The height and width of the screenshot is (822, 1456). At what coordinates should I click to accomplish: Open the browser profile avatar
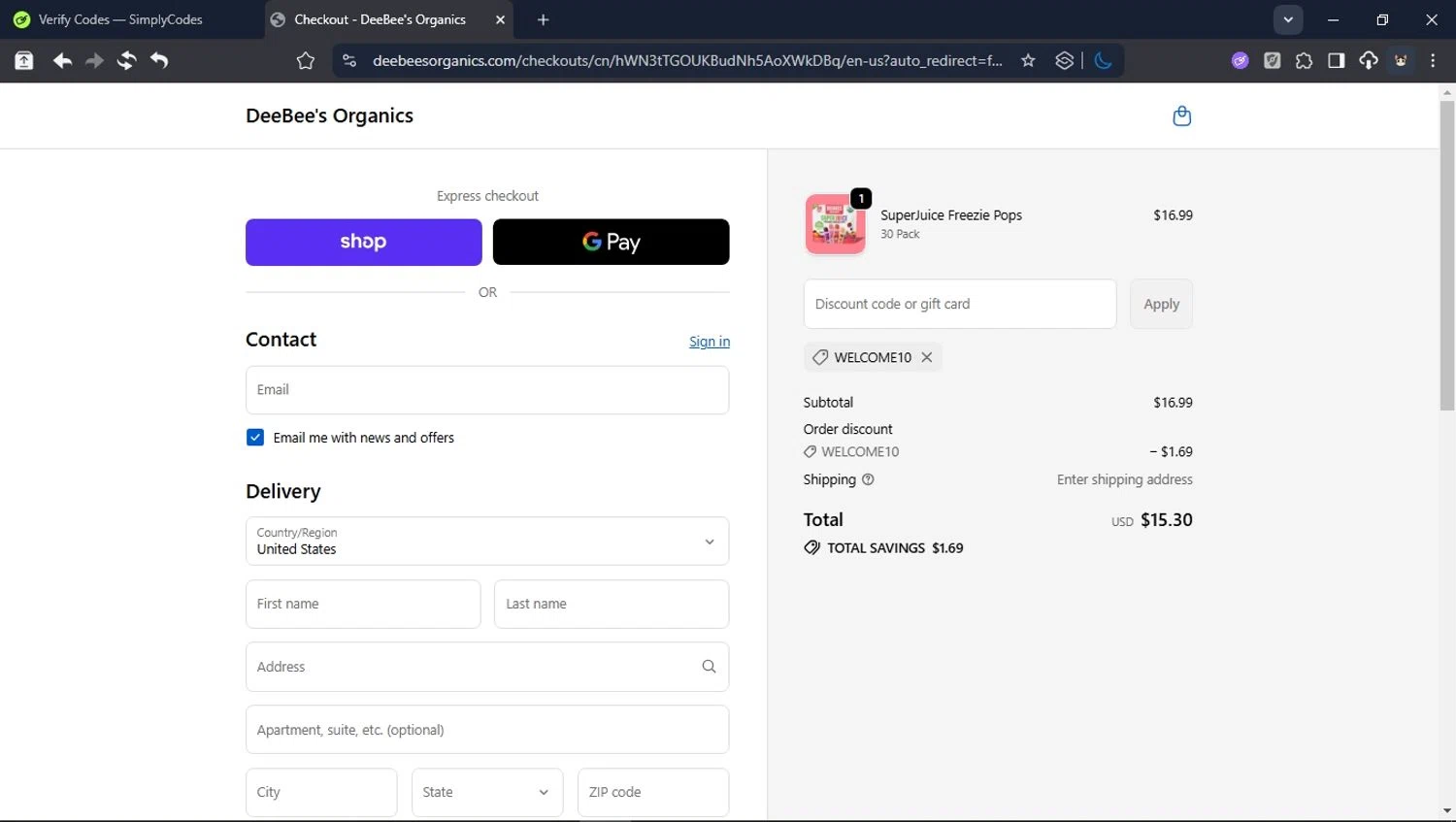1401,61
